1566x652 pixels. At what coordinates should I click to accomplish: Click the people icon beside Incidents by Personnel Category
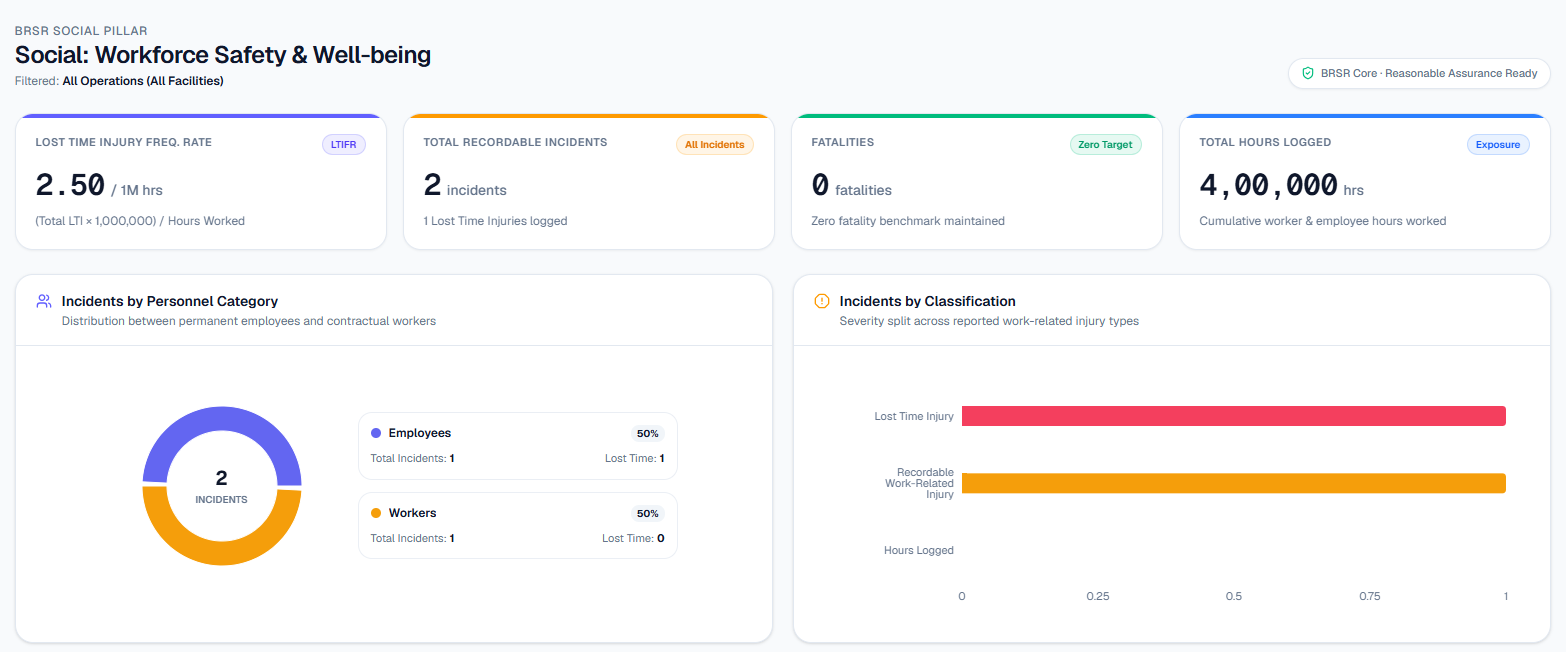point(44,301)
